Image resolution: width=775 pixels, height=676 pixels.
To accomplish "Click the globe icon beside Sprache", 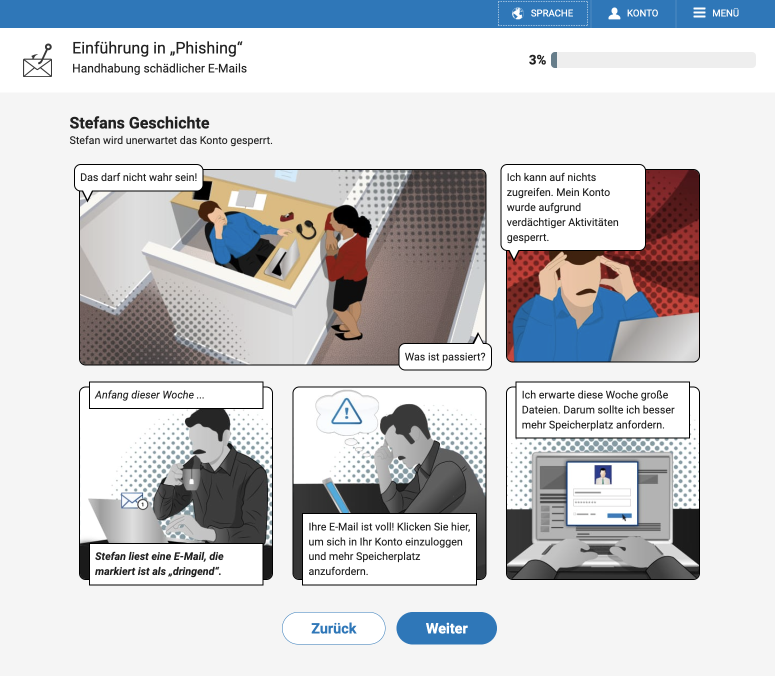I will coord(517,14).
